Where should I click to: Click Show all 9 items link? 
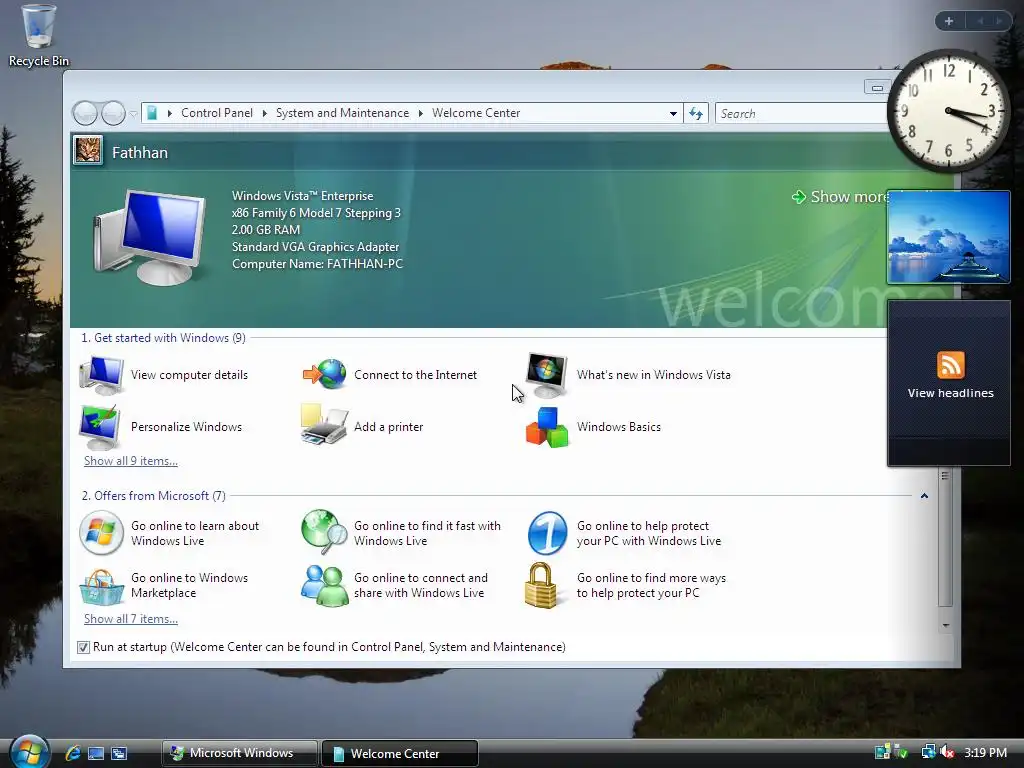pos(131,461)
